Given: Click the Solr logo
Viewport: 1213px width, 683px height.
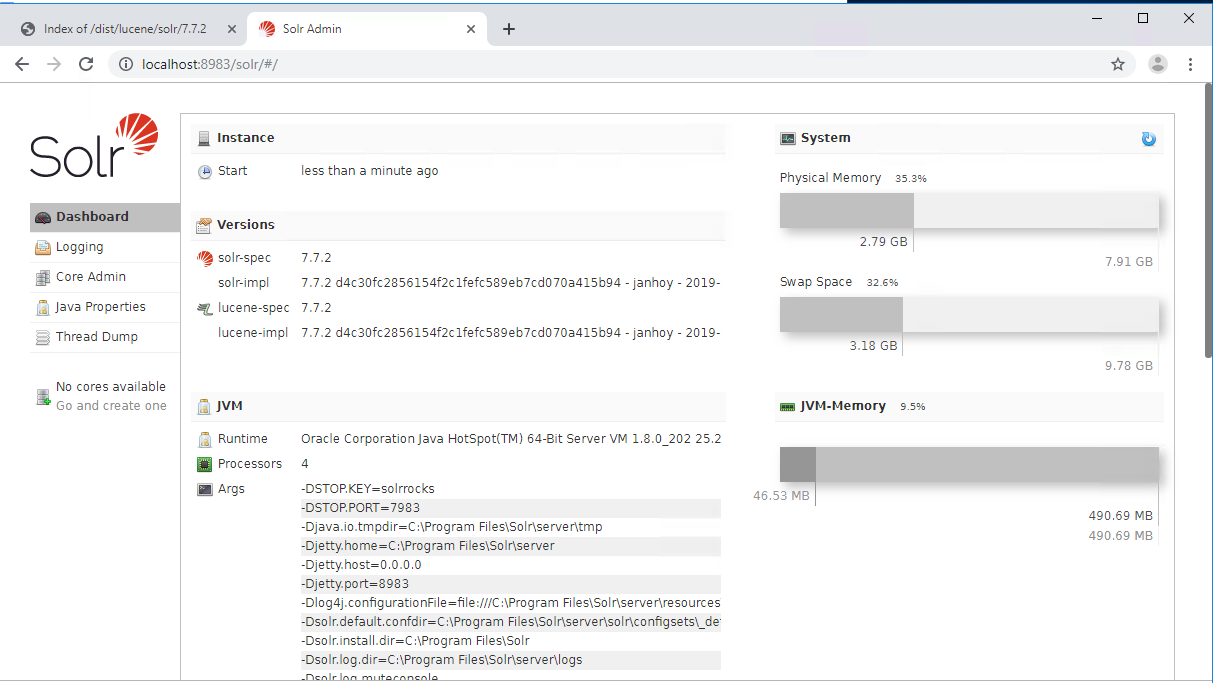Looking at the screenshot, I should [x=94, y=147].
